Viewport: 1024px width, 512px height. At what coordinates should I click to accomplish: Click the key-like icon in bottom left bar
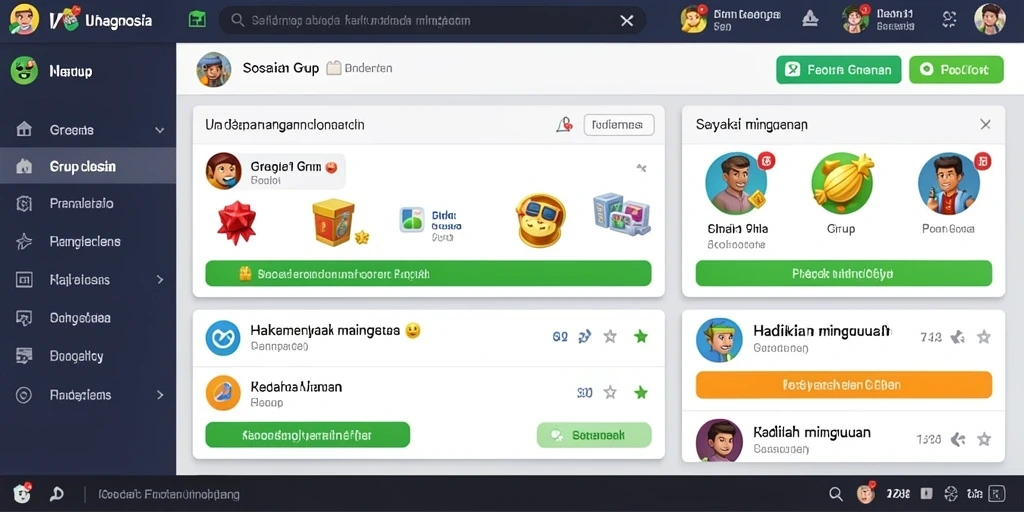click(x=57, y=494)
